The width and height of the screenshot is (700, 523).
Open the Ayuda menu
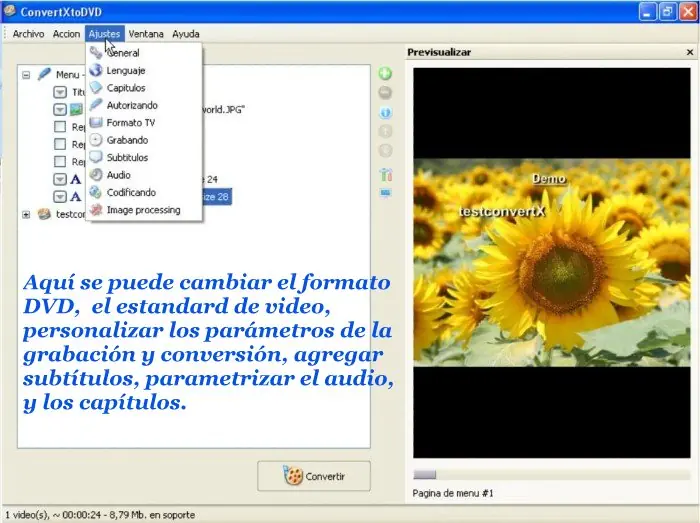(x=185, y=34)
